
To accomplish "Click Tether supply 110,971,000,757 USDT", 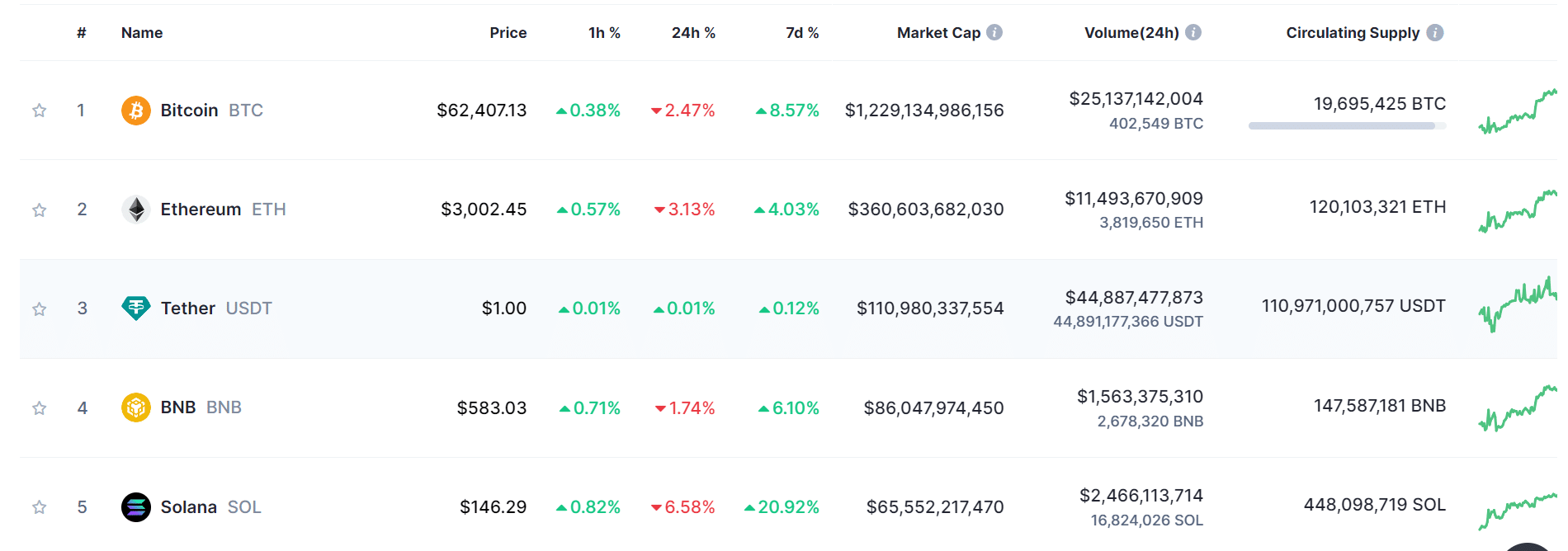I will click(1353, 306).
